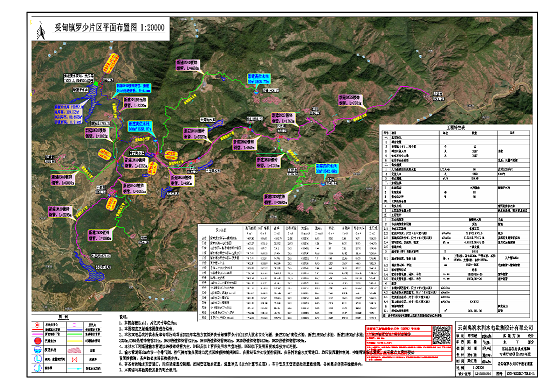Select the design company name in title block
Viewport: 551px width, 389px height.
tap(495, 327)
